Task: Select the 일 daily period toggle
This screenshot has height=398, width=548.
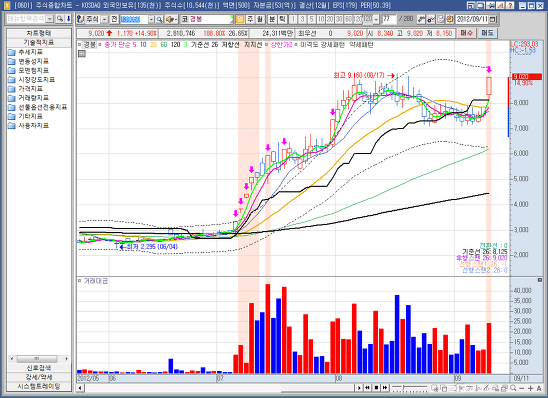Action: [239, 19]
